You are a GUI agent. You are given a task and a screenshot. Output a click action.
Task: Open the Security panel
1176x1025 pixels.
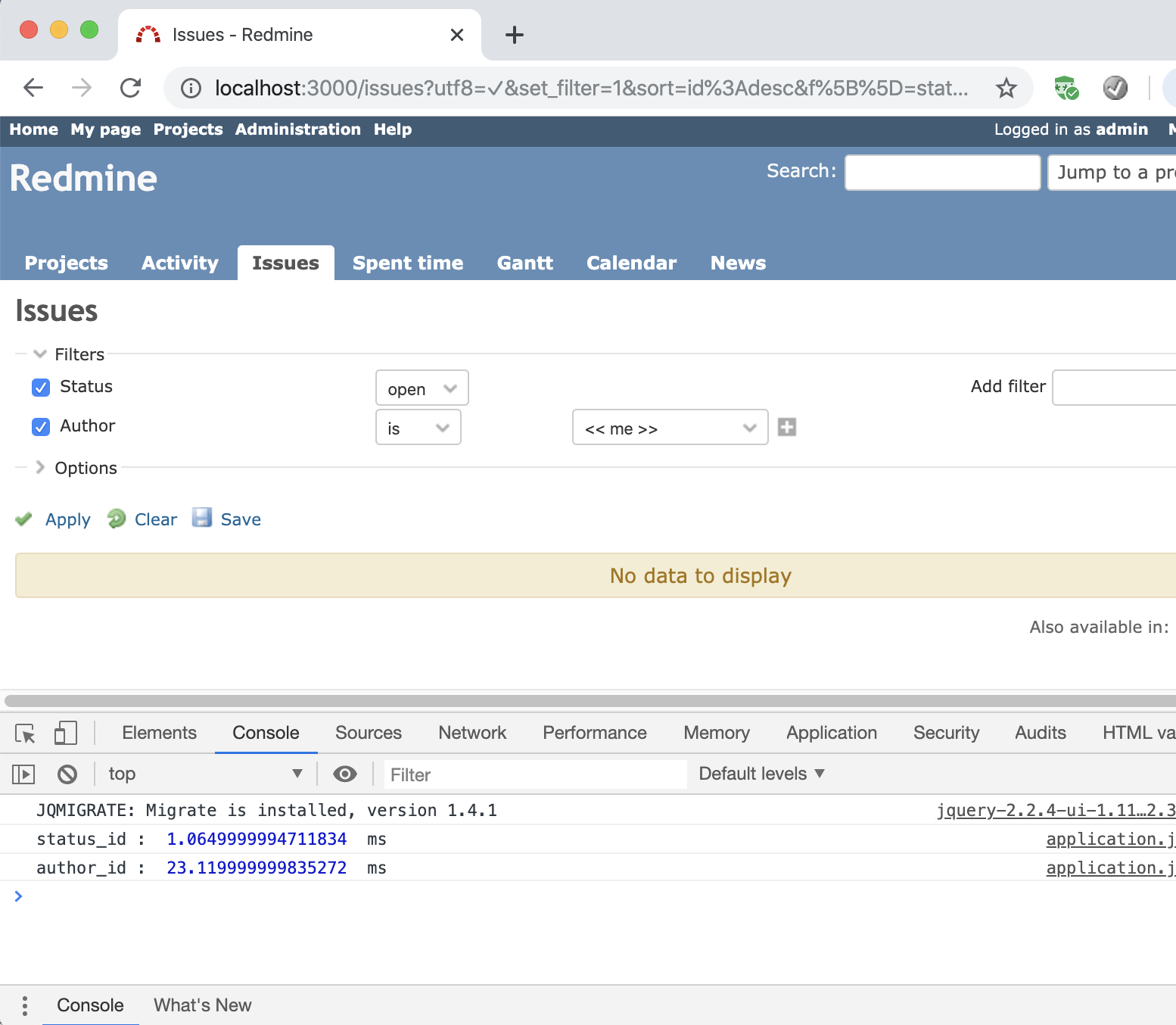[947, 733]
